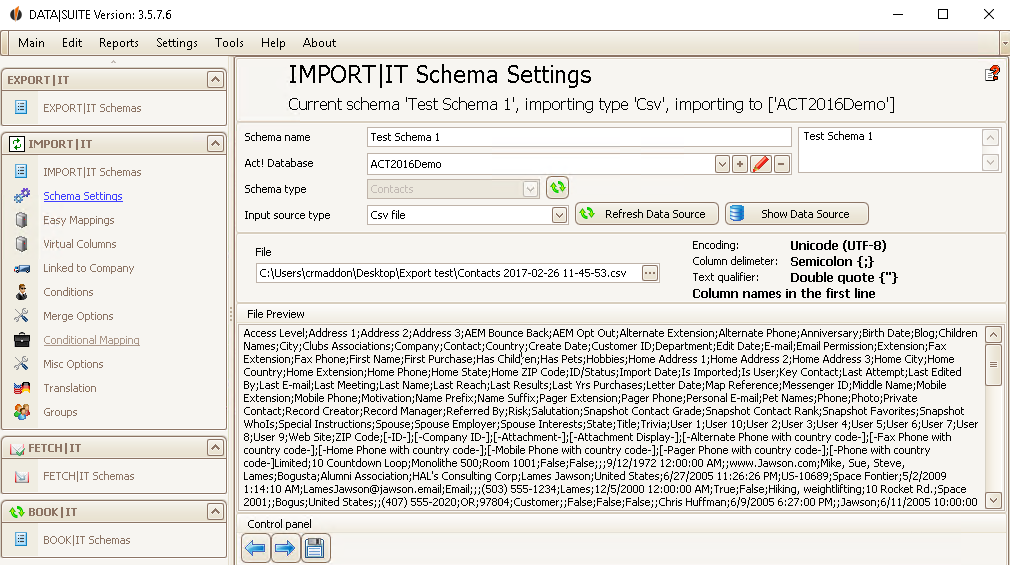
Task: Open the Act! Database dropdown
Action: pyautogui.click(x=722, y=164)
